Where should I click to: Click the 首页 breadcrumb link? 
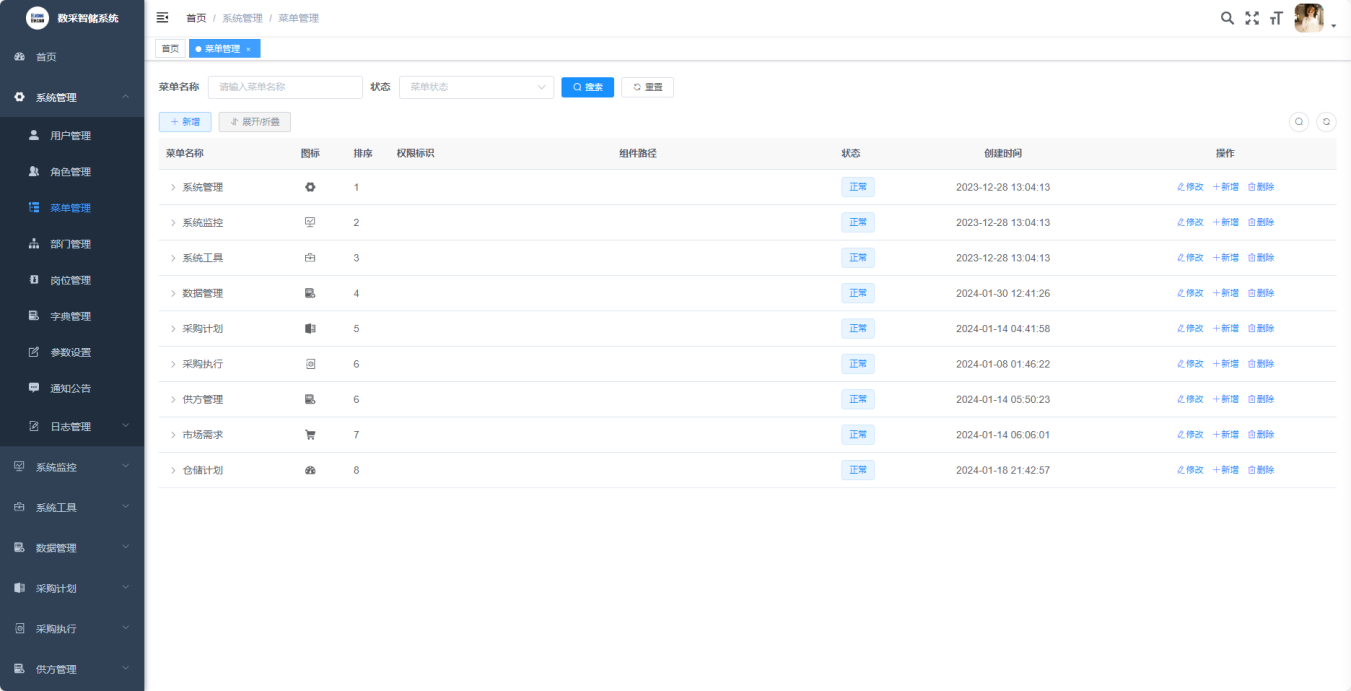tap(196, 18)
